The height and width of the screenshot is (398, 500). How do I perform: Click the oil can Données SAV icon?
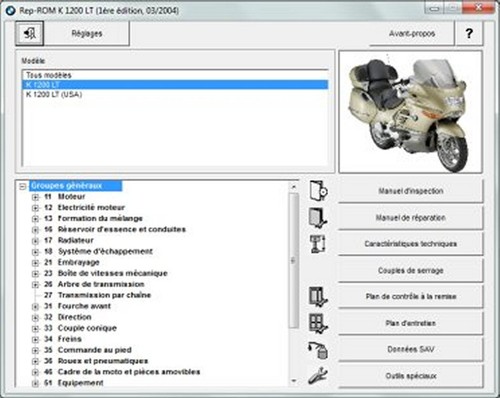(x=318, y=350)
